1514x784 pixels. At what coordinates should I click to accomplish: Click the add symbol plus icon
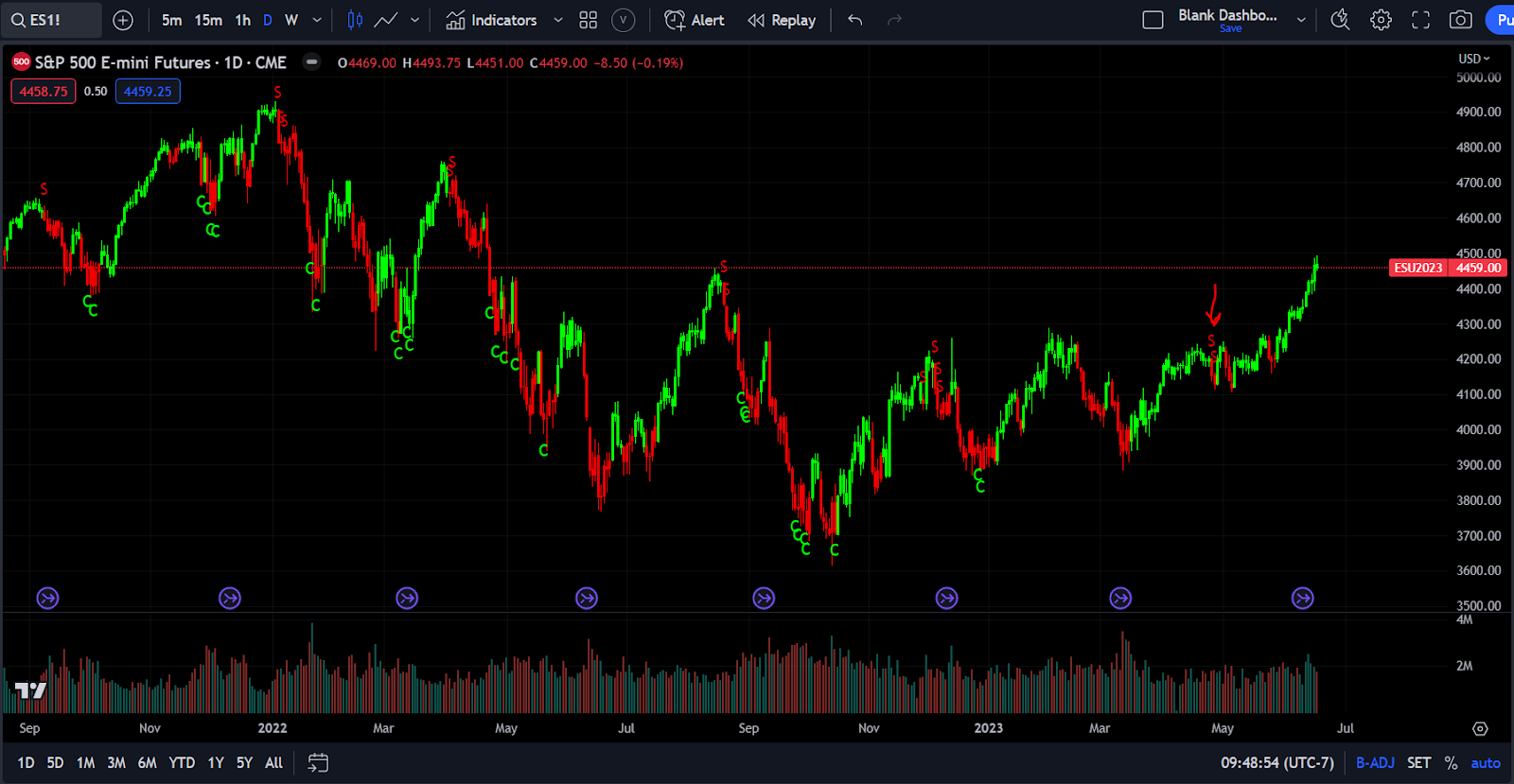point(123,20)
